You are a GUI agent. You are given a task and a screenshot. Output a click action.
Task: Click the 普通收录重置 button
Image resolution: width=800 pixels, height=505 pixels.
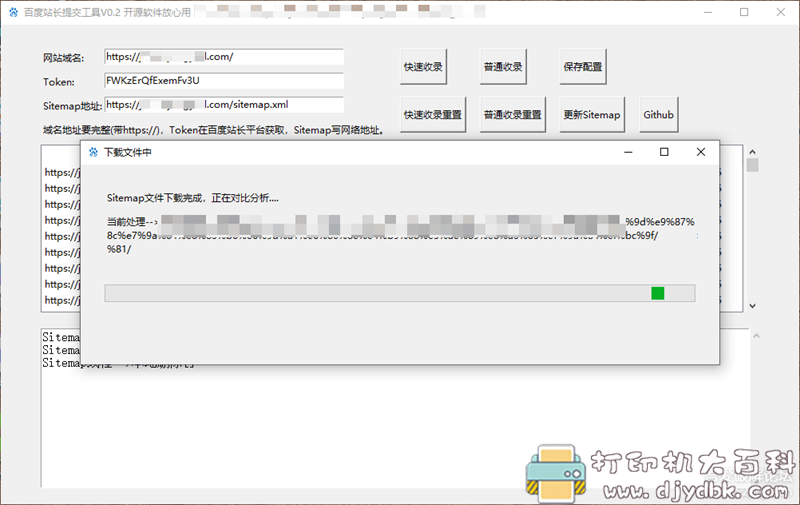512,114
